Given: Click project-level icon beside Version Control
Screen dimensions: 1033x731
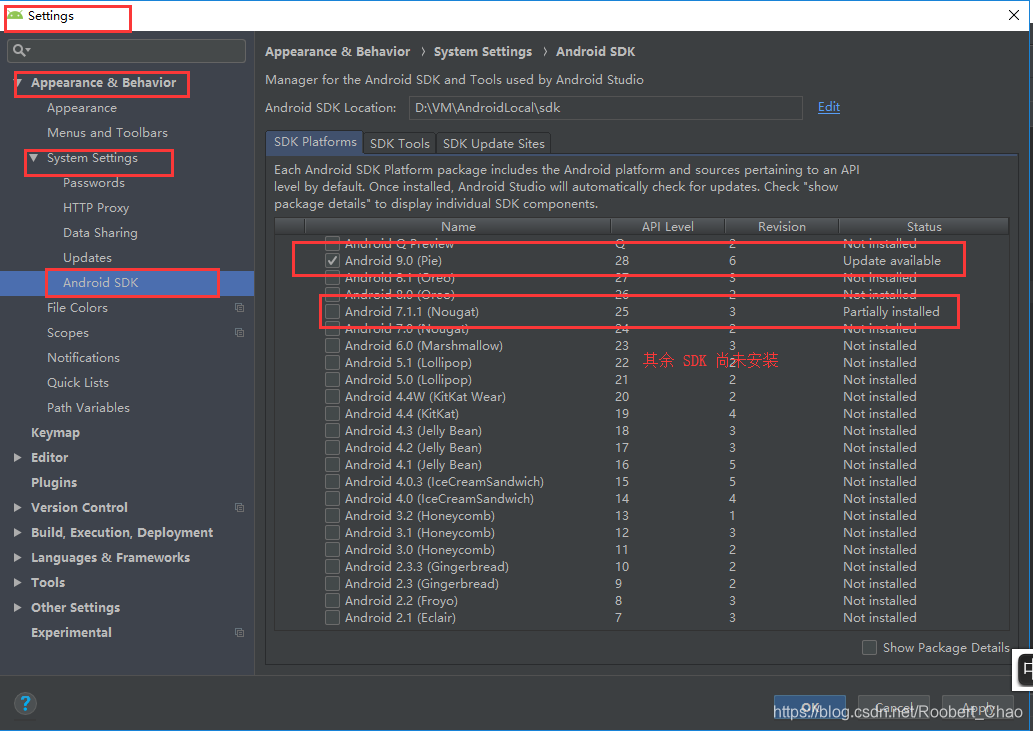Looking at the screenshot, I should [240, 508].
